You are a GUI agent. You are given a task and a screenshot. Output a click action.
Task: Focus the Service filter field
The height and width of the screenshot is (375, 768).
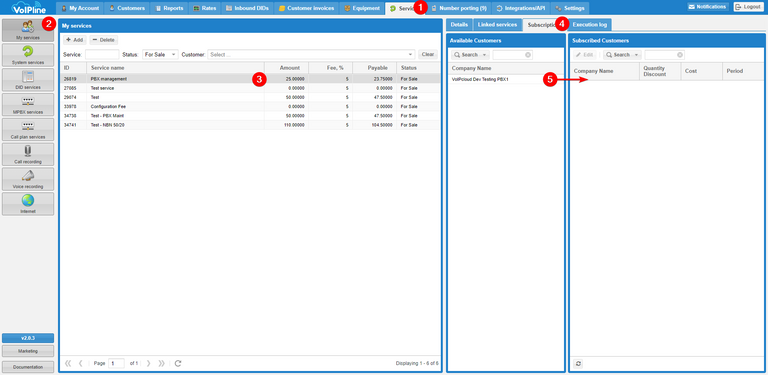[x=102, y=55]
